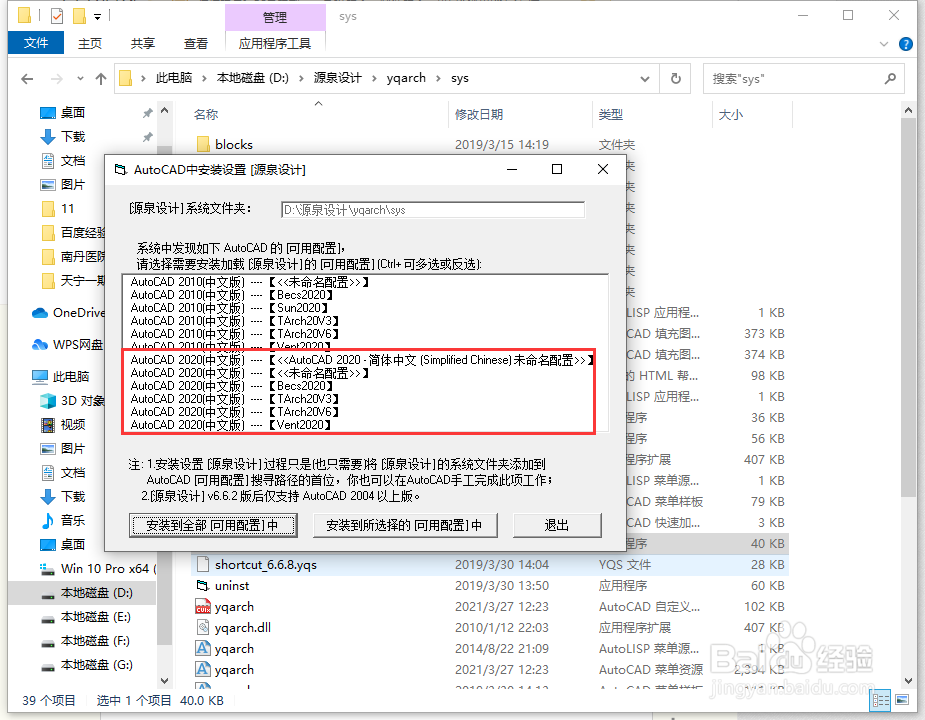The height and width of the screenshot is (720, 925).
Task: Click file list vertical scrollbar down arrow
Action: point(908,680)
